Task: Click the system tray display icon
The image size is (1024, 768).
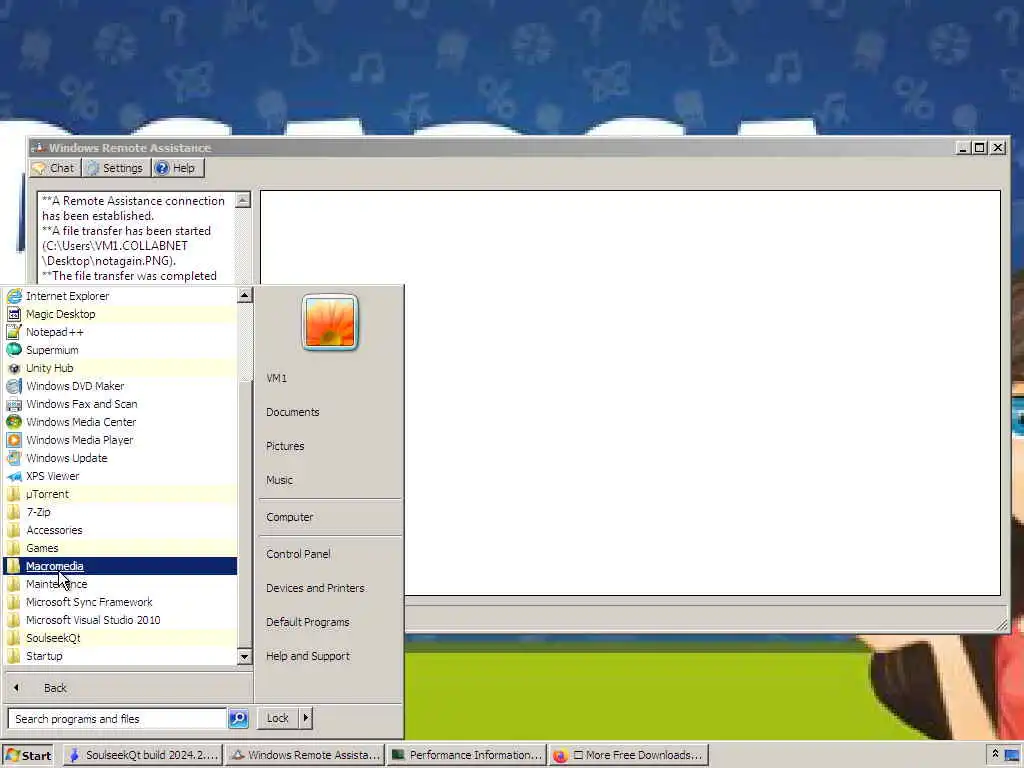Action: pyautogui.click(x=1012, y=756)
